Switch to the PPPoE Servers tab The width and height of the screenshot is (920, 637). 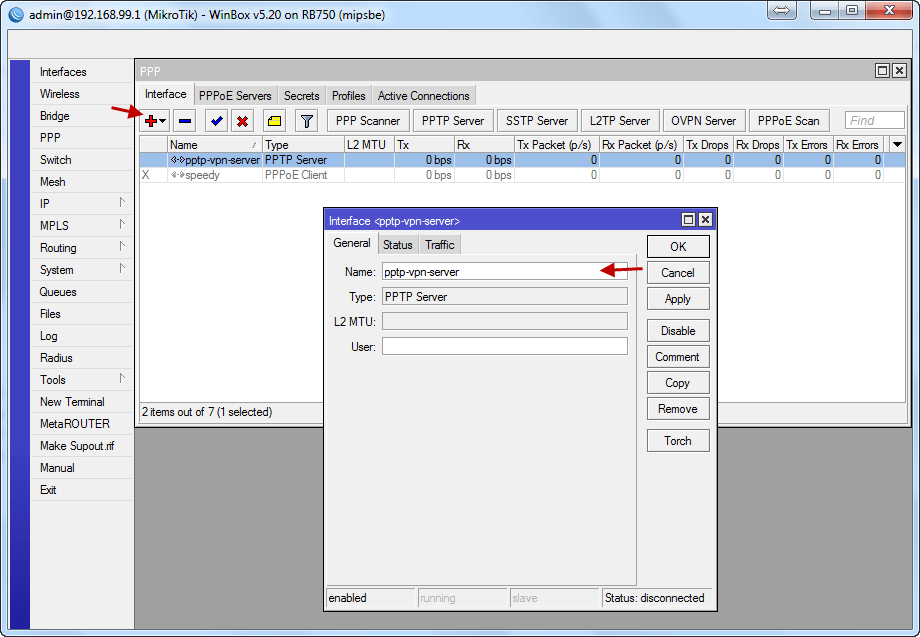[x=235, y=96]
